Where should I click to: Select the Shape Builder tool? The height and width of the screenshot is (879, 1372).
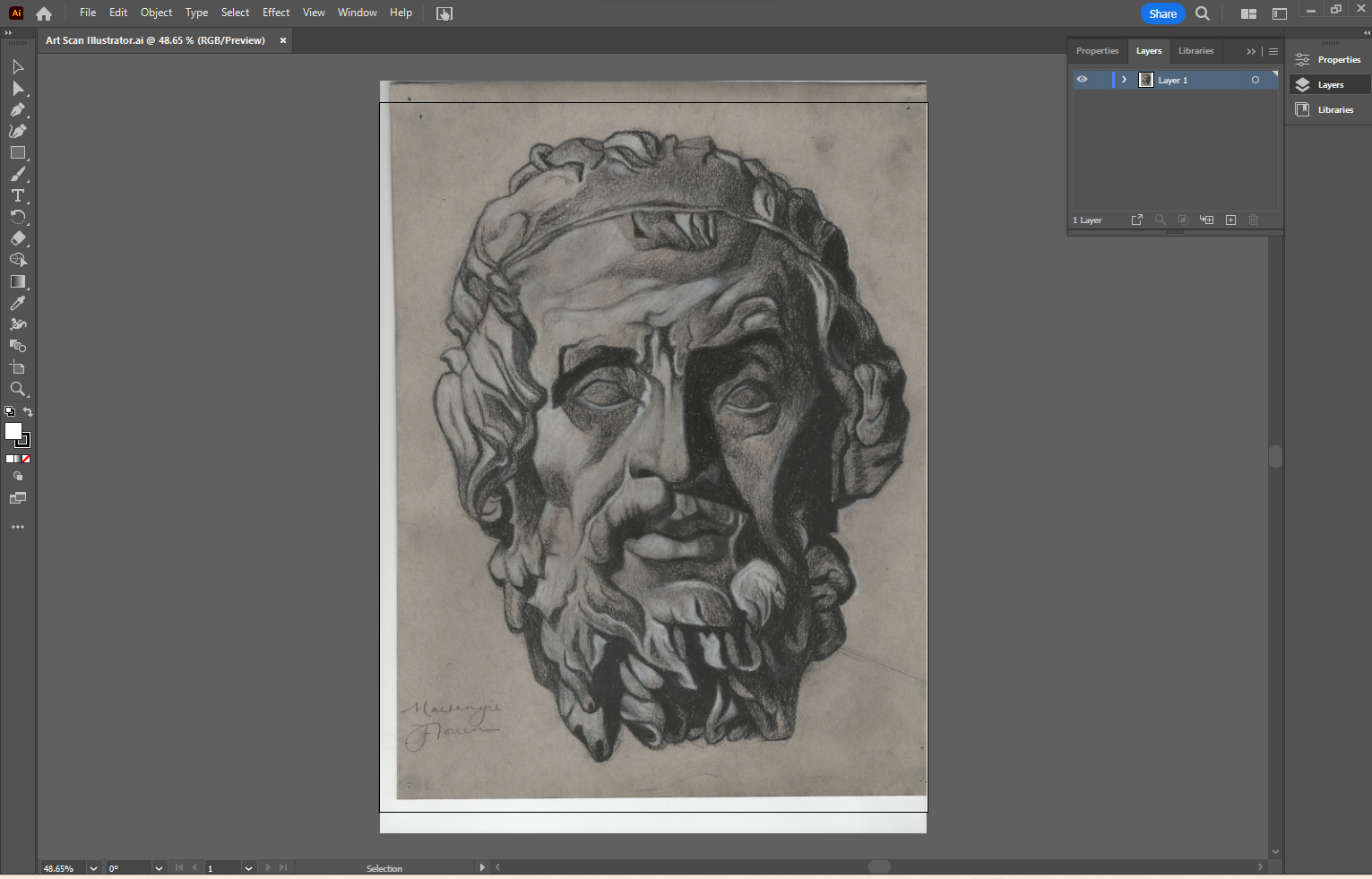(18, 261)
